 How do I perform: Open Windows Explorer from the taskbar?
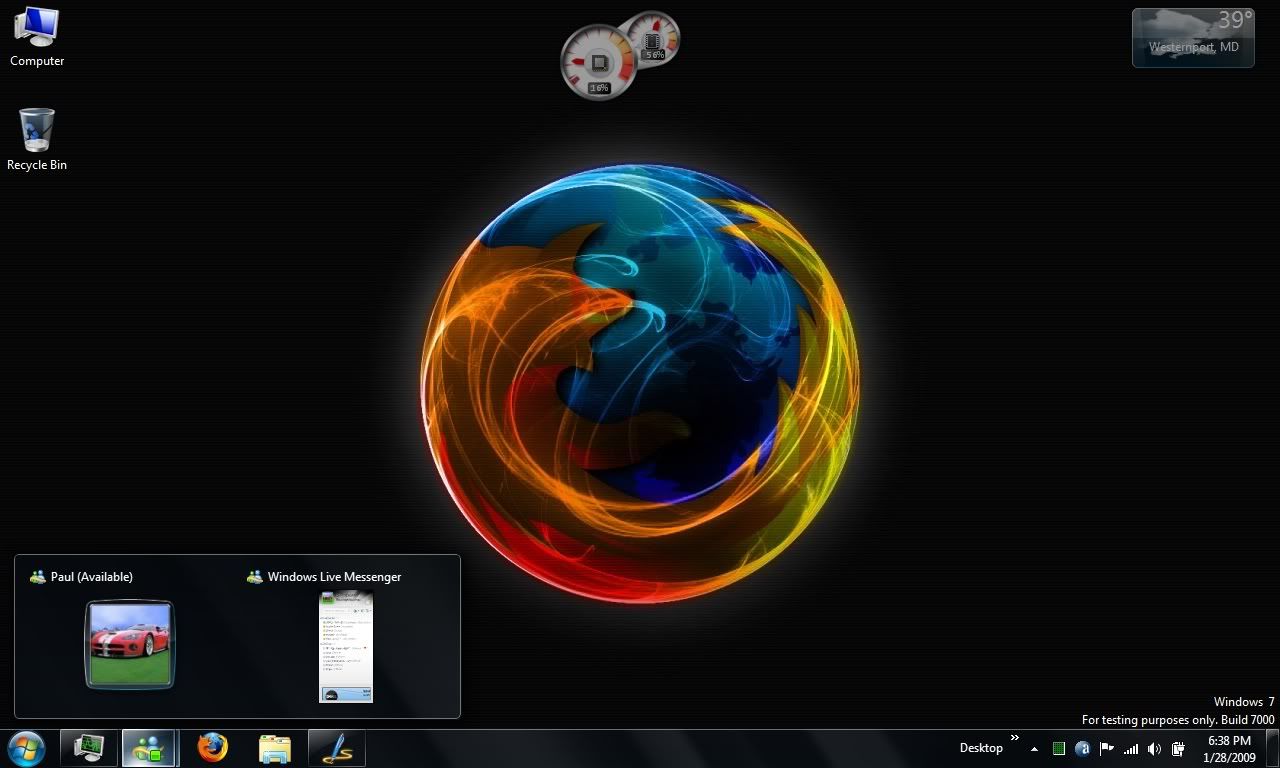pyautogui.click(x=274, y=748)
